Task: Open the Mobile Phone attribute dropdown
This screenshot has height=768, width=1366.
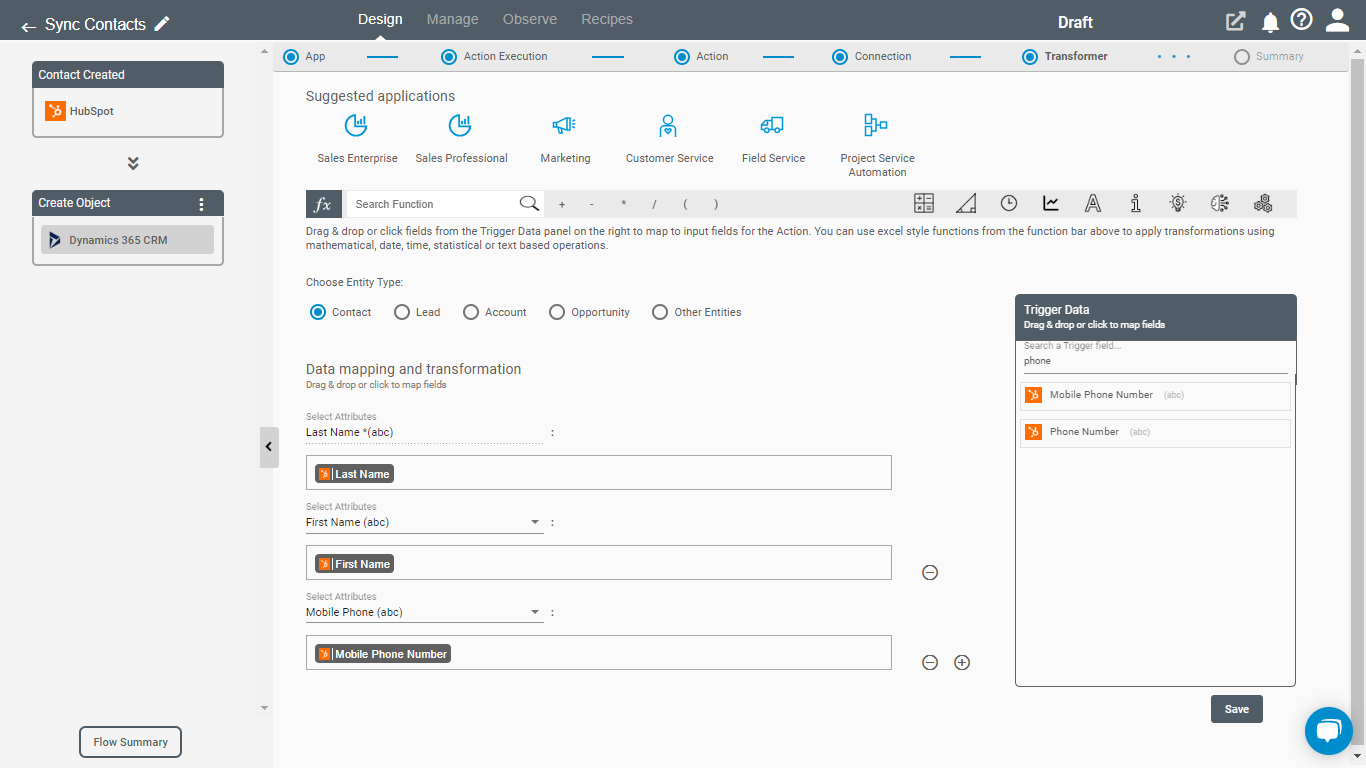Action: (x=425, y=612)
